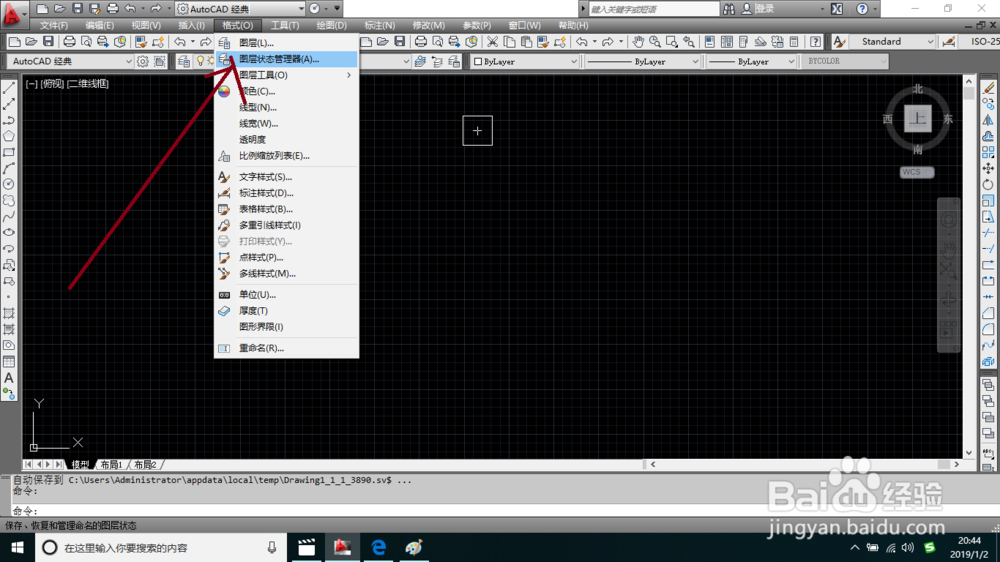
Task: Open the 工具(T) menu
Action: 284,26
